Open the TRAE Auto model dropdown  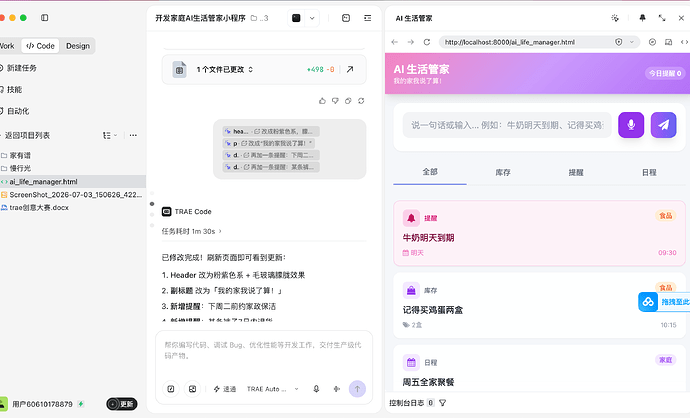tap(273, 389)
